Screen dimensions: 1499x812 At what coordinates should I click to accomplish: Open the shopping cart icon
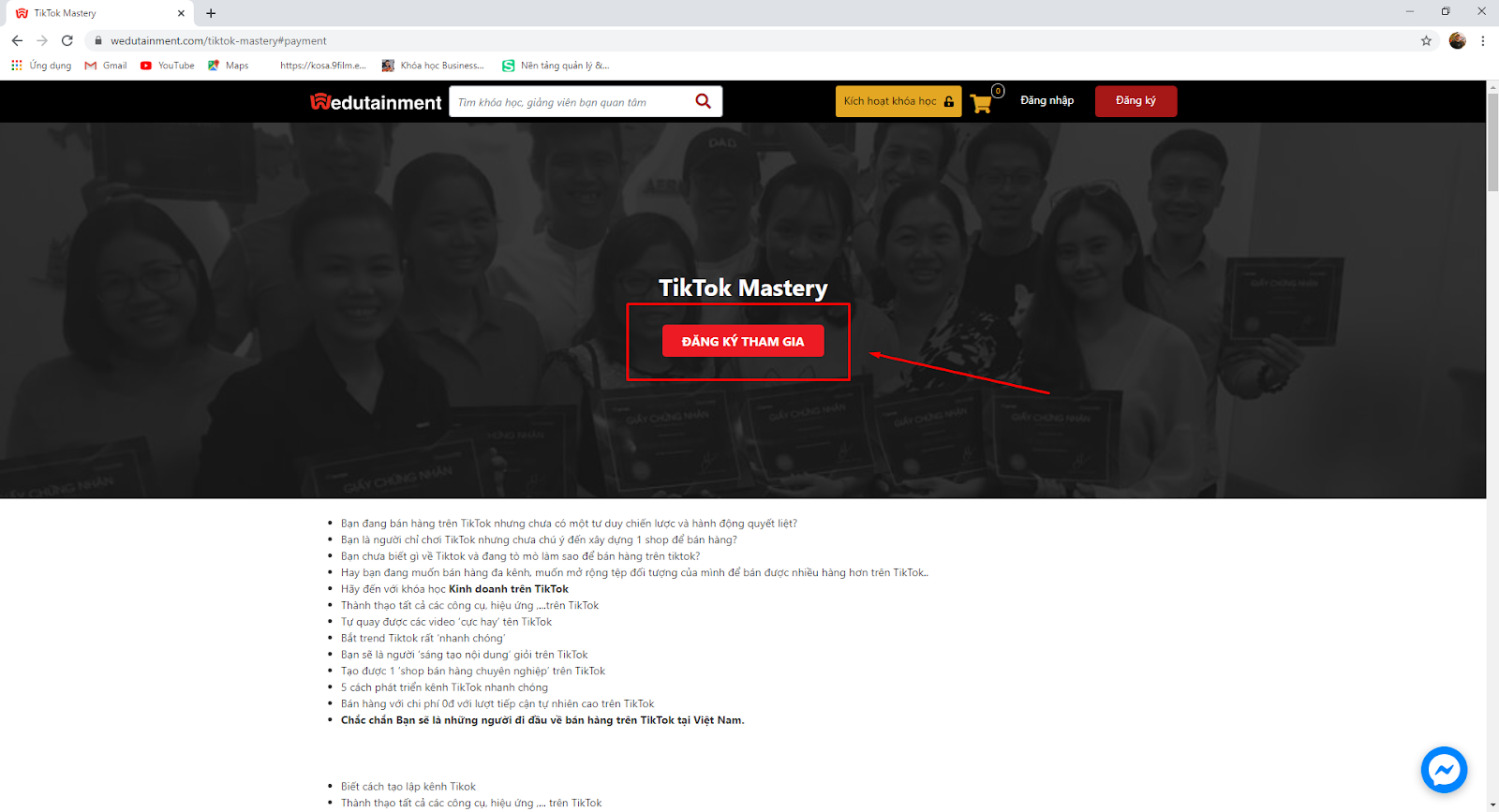pyautogui.click(x=982, y=102)
